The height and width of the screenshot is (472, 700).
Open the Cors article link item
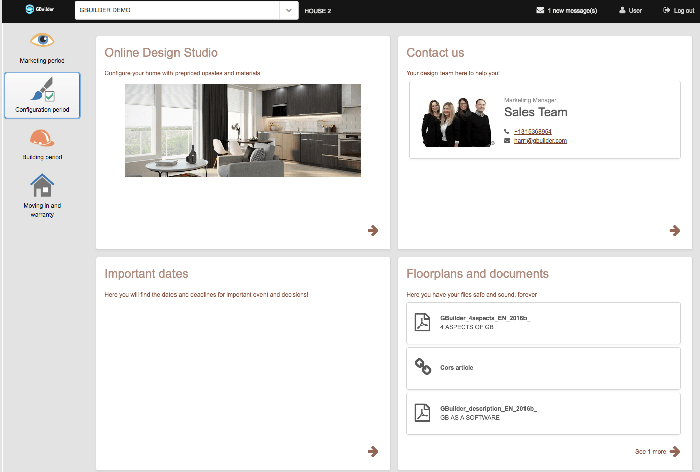click(x=545, y=368)
